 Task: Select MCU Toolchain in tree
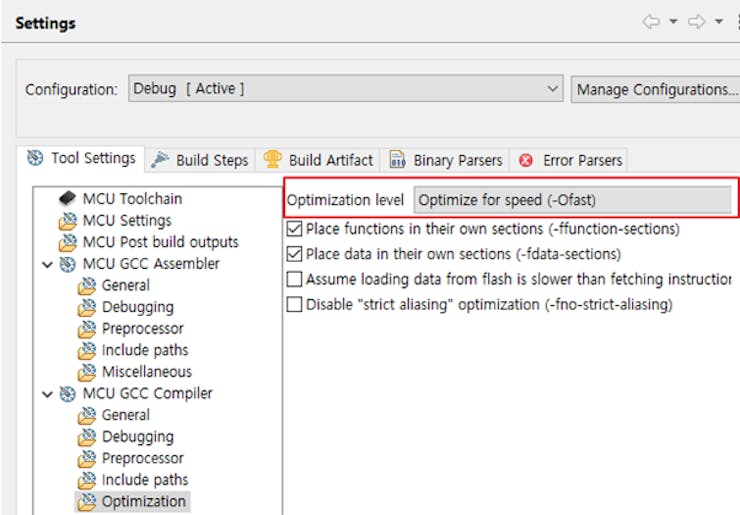coord(132,199)
